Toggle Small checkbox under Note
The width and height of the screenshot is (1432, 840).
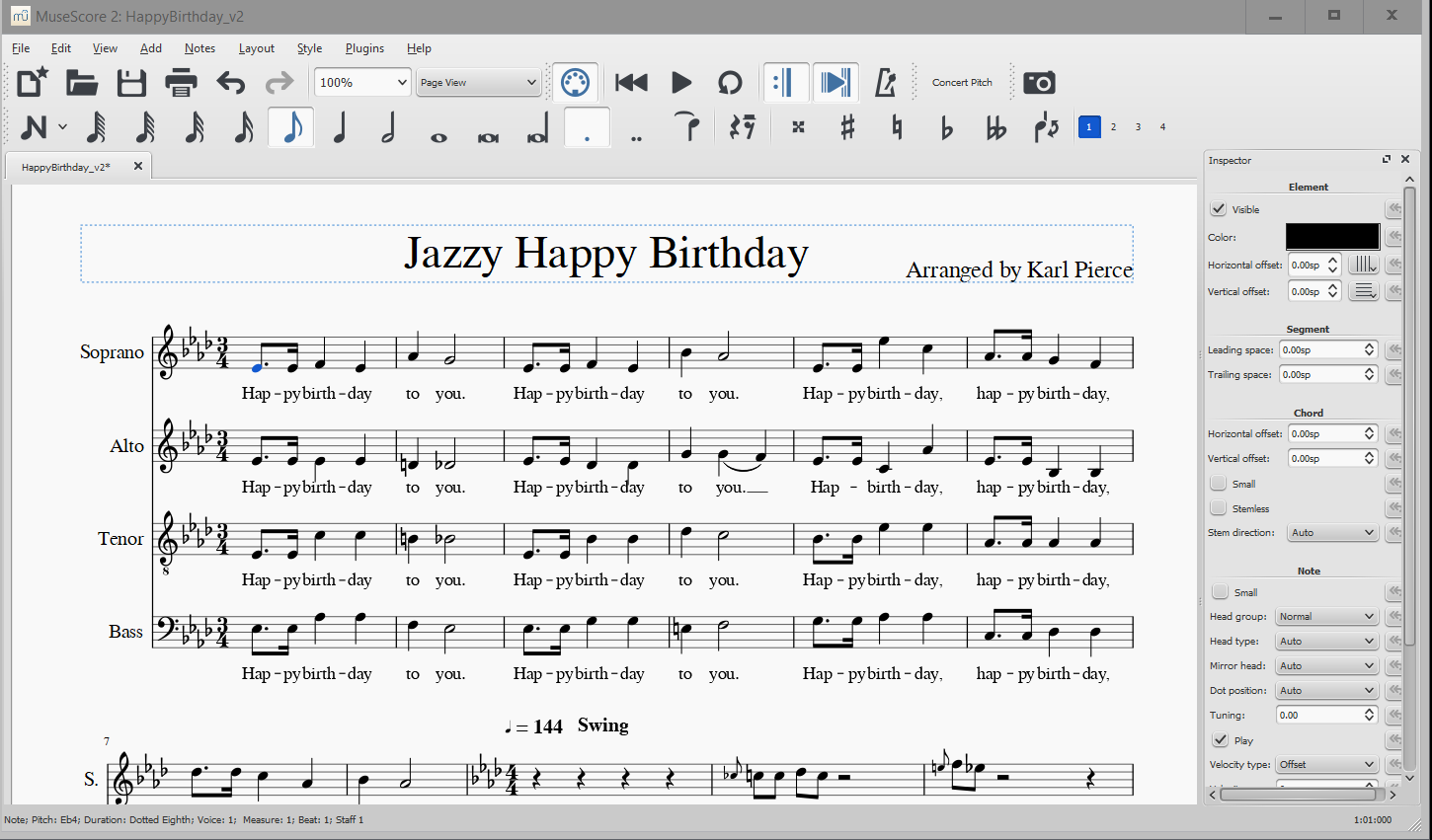tap(1221, 592)
